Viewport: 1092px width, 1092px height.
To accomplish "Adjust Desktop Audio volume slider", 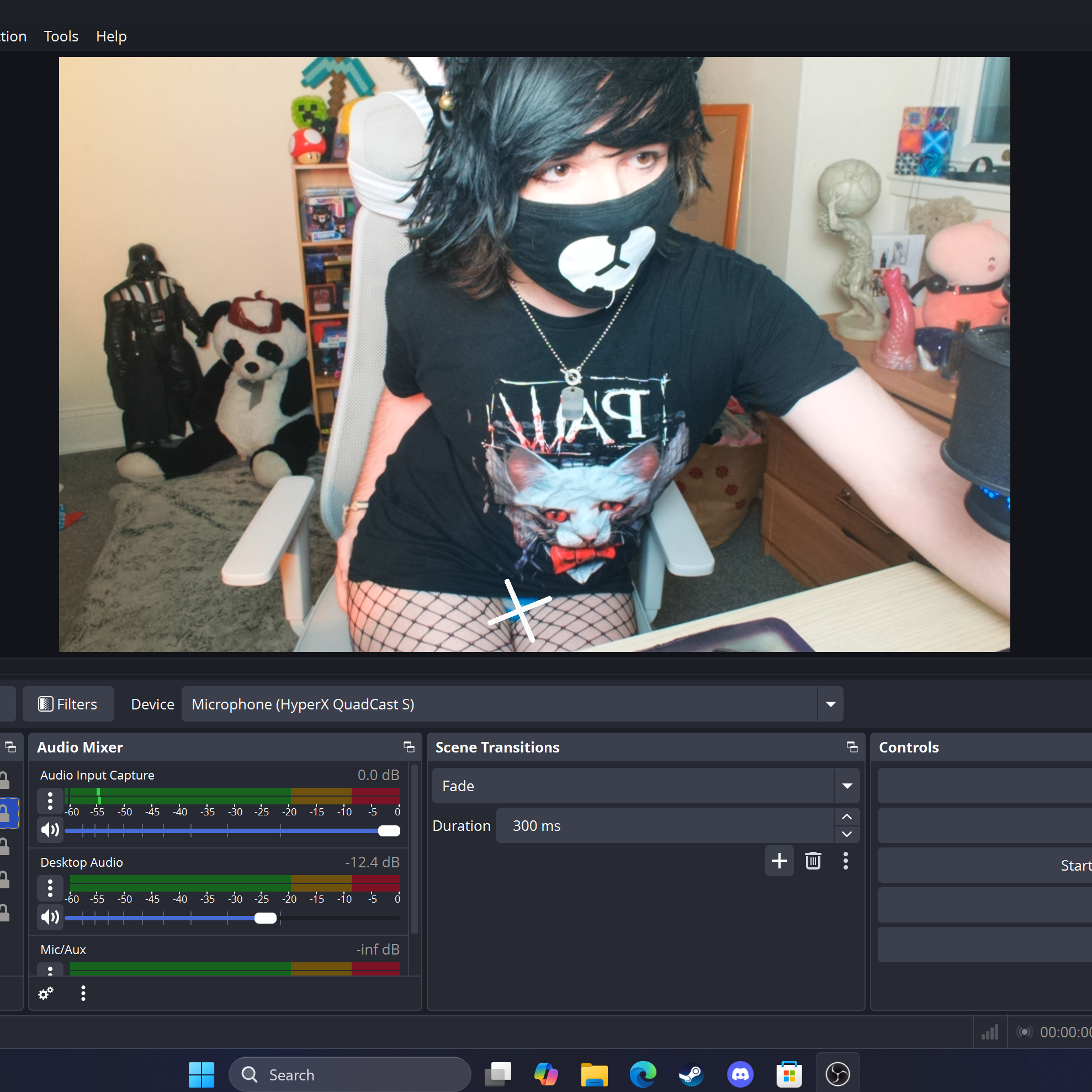I will (x=232, y=918).
